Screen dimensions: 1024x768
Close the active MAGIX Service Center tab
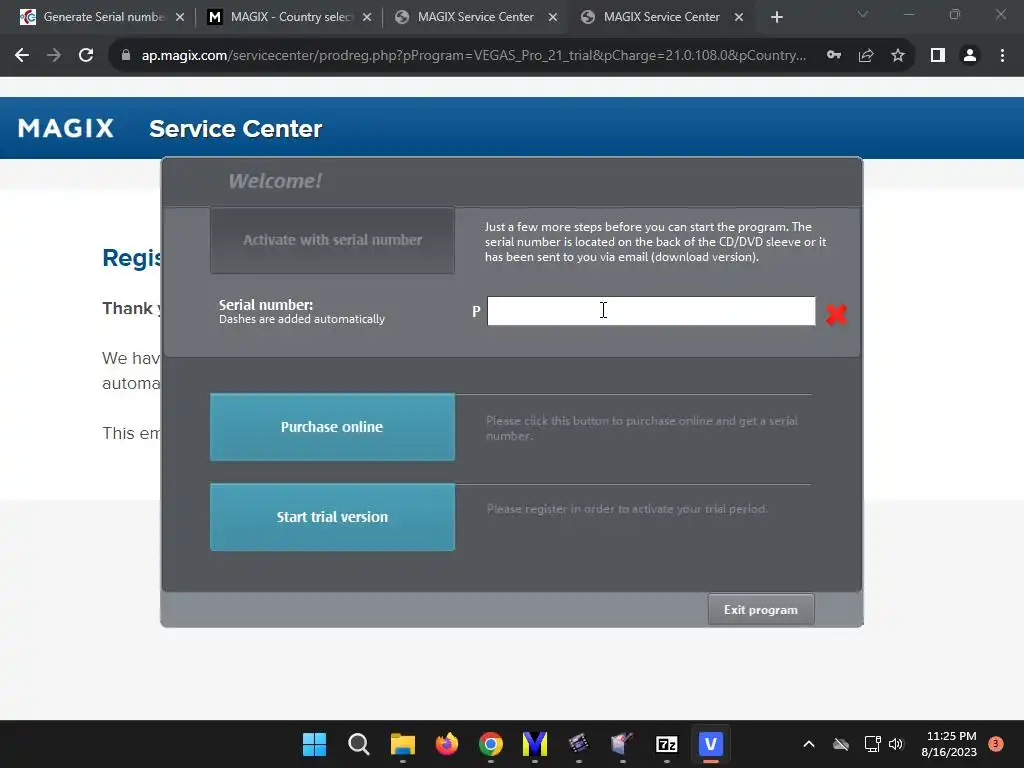[739, 17]
